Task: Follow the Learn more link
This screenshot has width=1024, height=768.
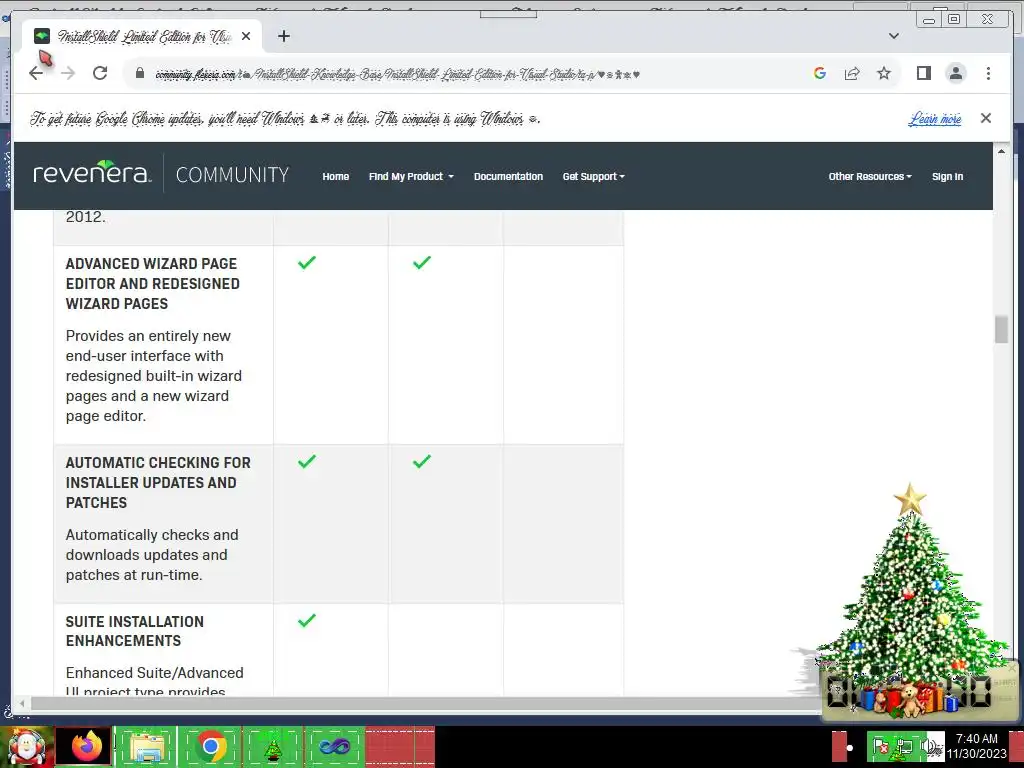Action: (x=935, y=118)
